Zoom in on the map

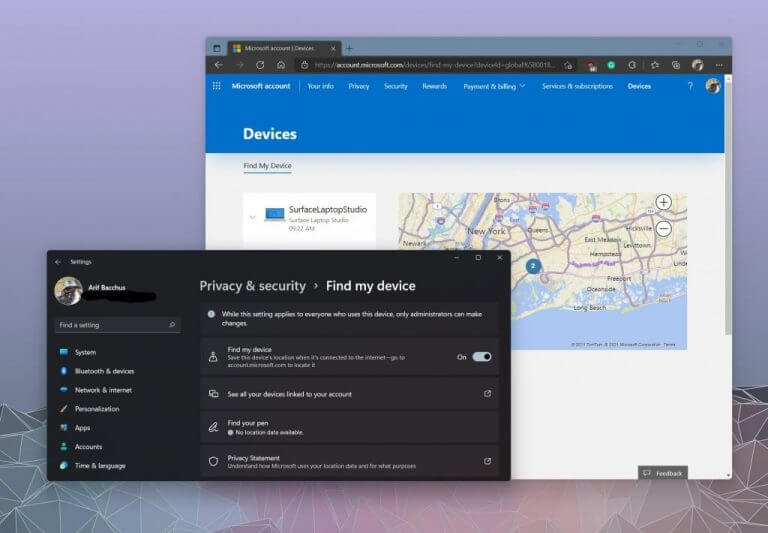click(x=663, y=202)
